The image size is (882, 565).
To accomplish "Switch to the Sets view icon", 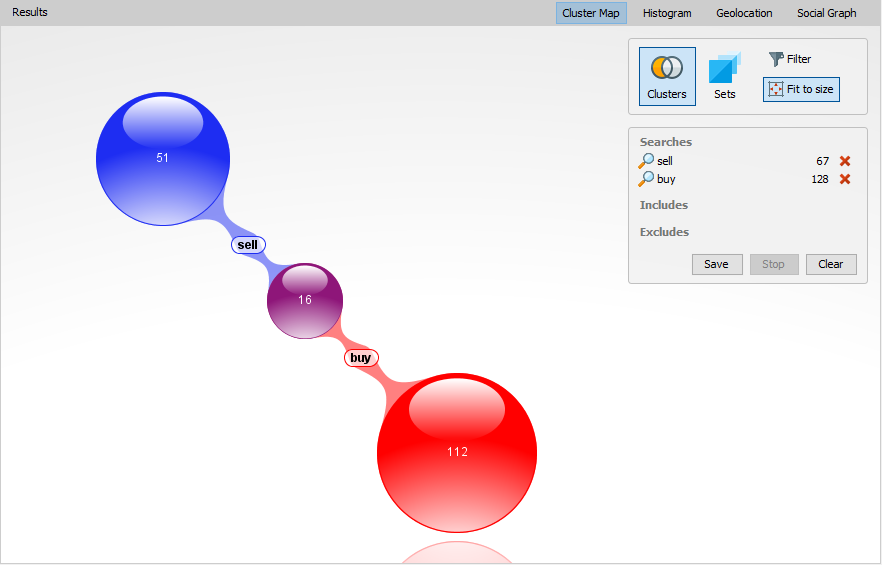I will pyautogui.click(x=725, y=76).
